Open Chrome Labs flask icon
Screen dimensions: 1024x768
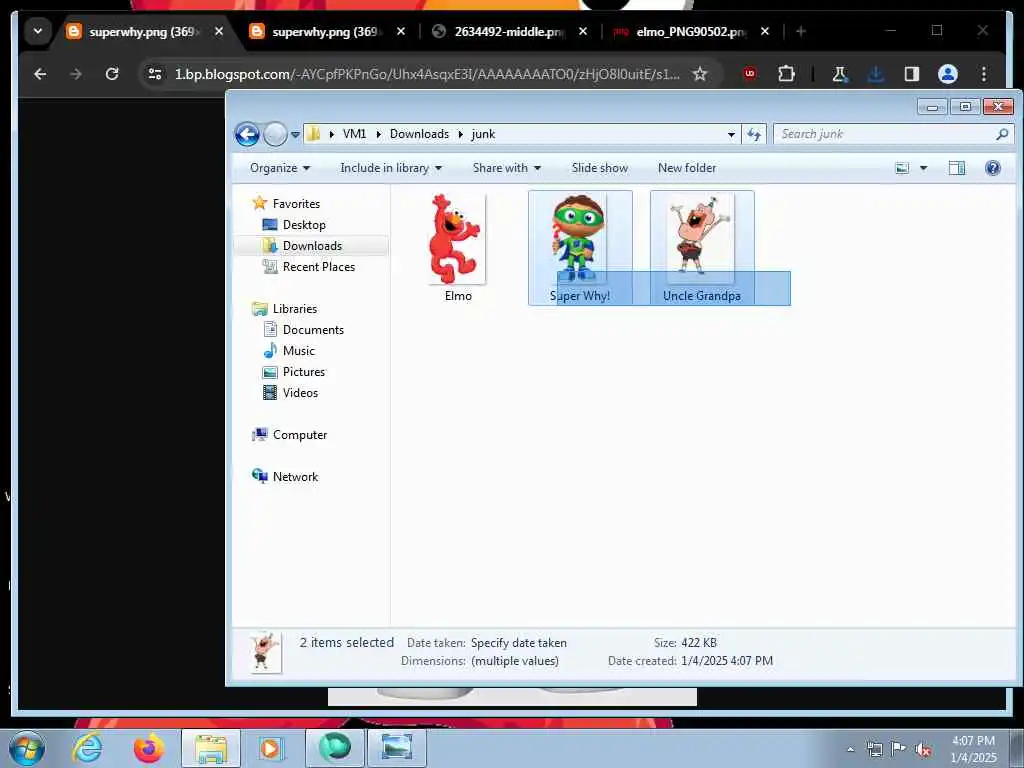coord(839,74)
